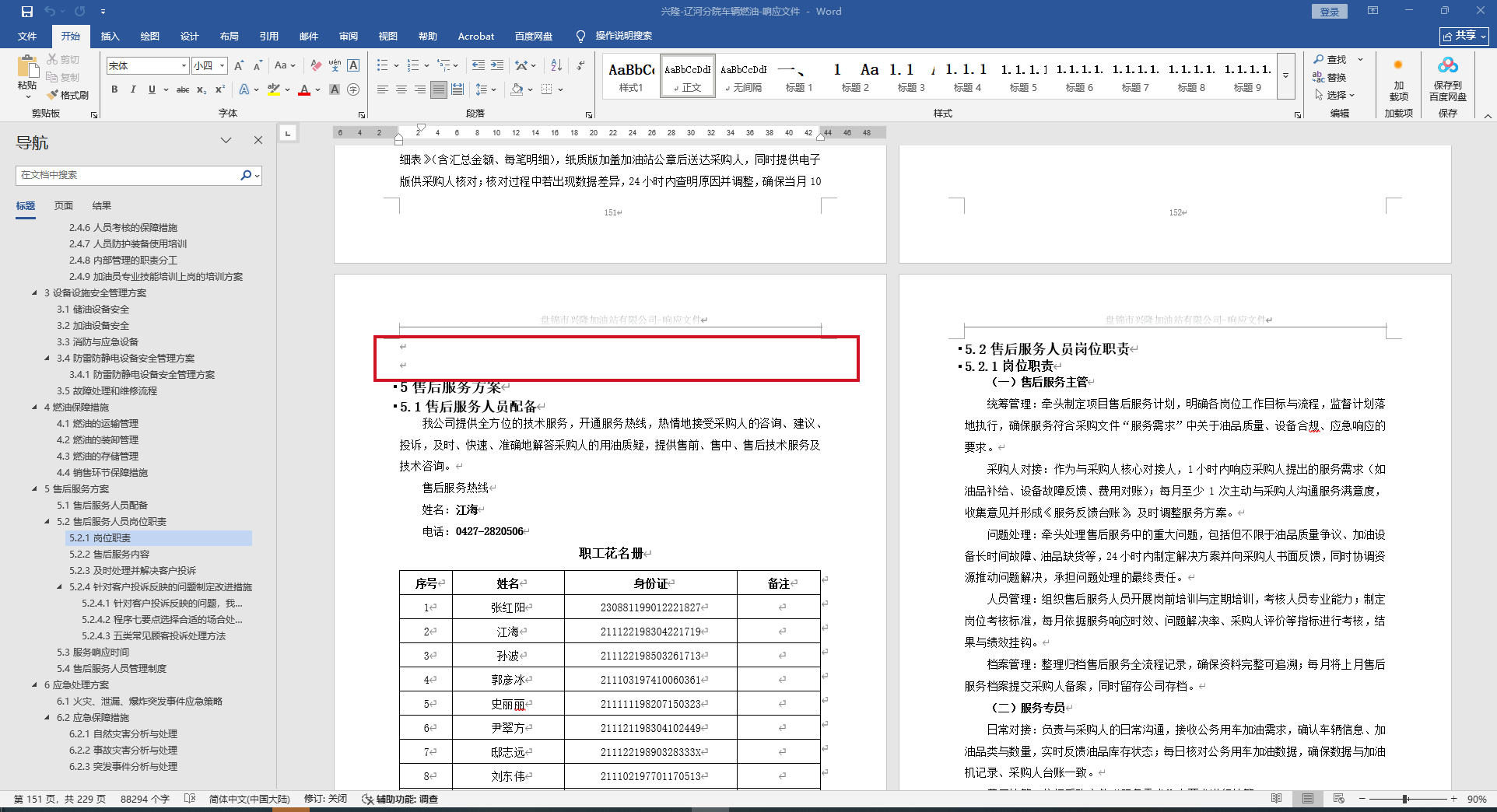Toggle justify alignment
1497x812 pixels.
coord(439,89)
